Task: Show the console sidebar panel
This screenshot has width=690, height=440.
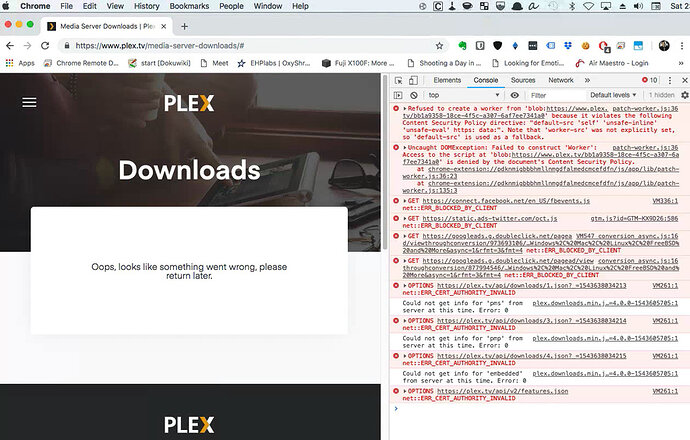Action: click(398, 95)
